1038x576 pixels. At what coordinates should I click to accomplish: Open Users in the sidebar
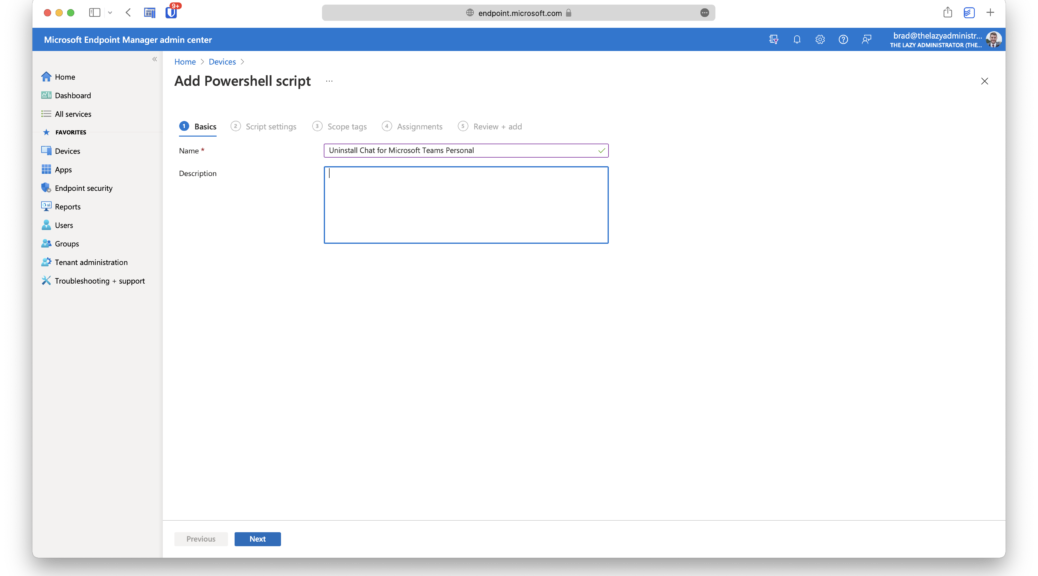57,225
